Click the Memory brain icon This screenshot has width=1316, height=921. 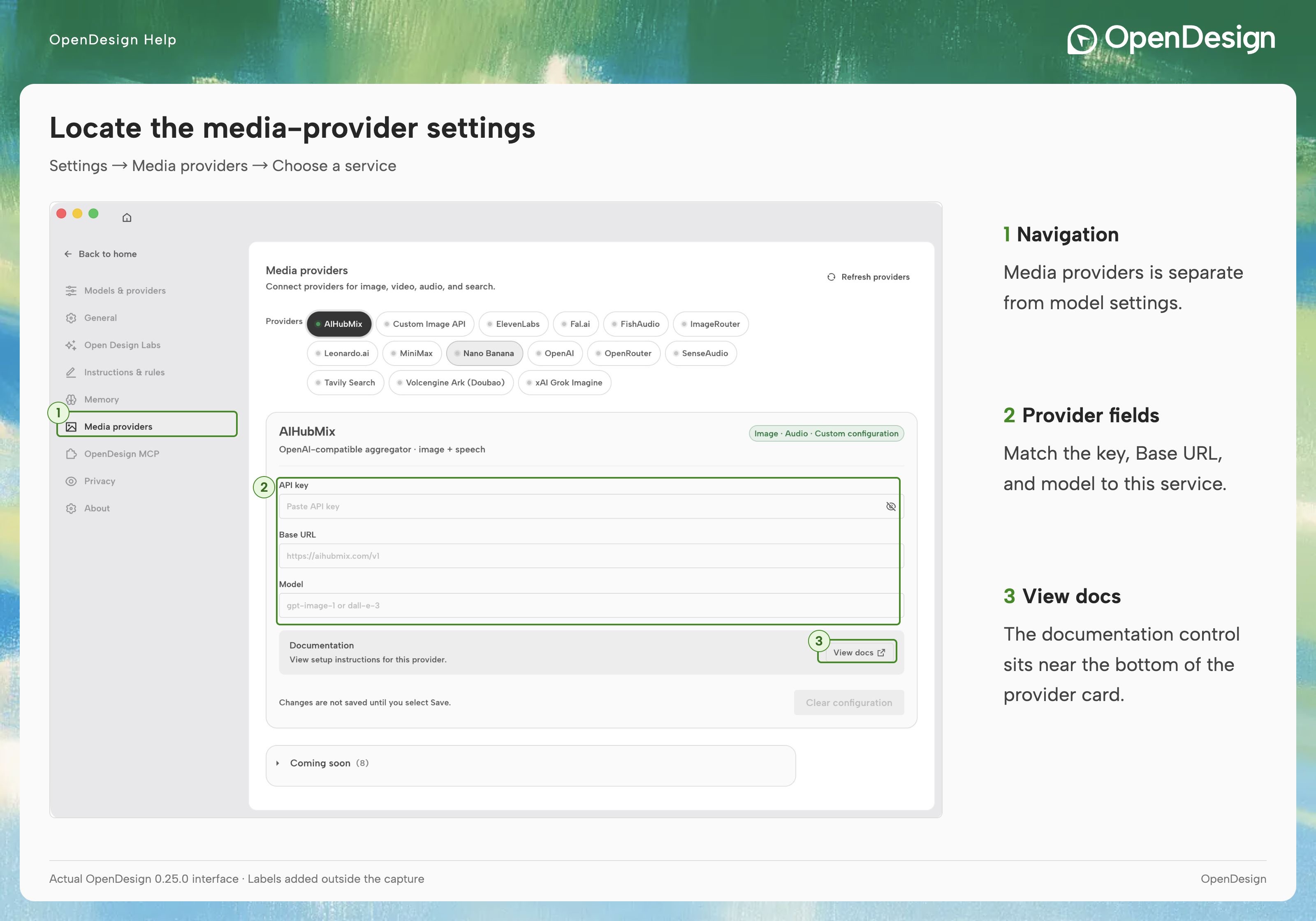[x=71, y=400]
